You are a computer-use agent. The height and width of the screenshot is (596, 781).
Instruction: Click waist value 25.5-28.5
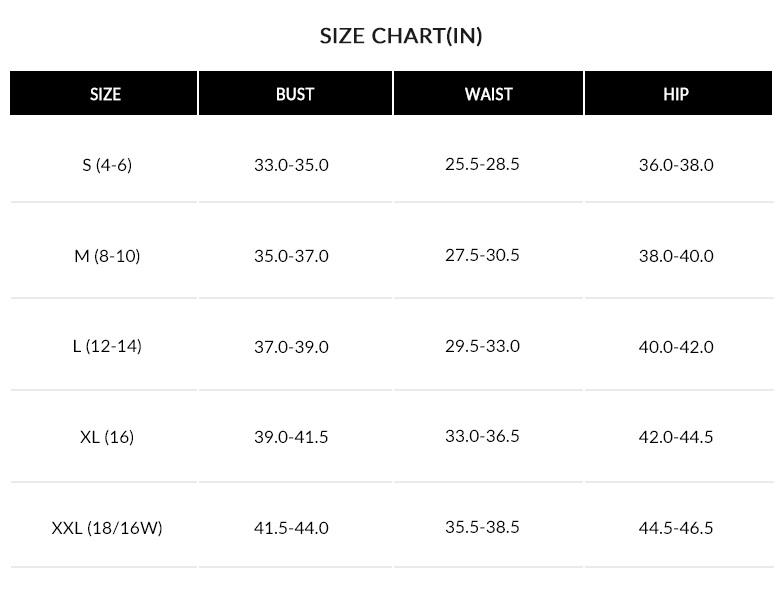tap(482, 163)
